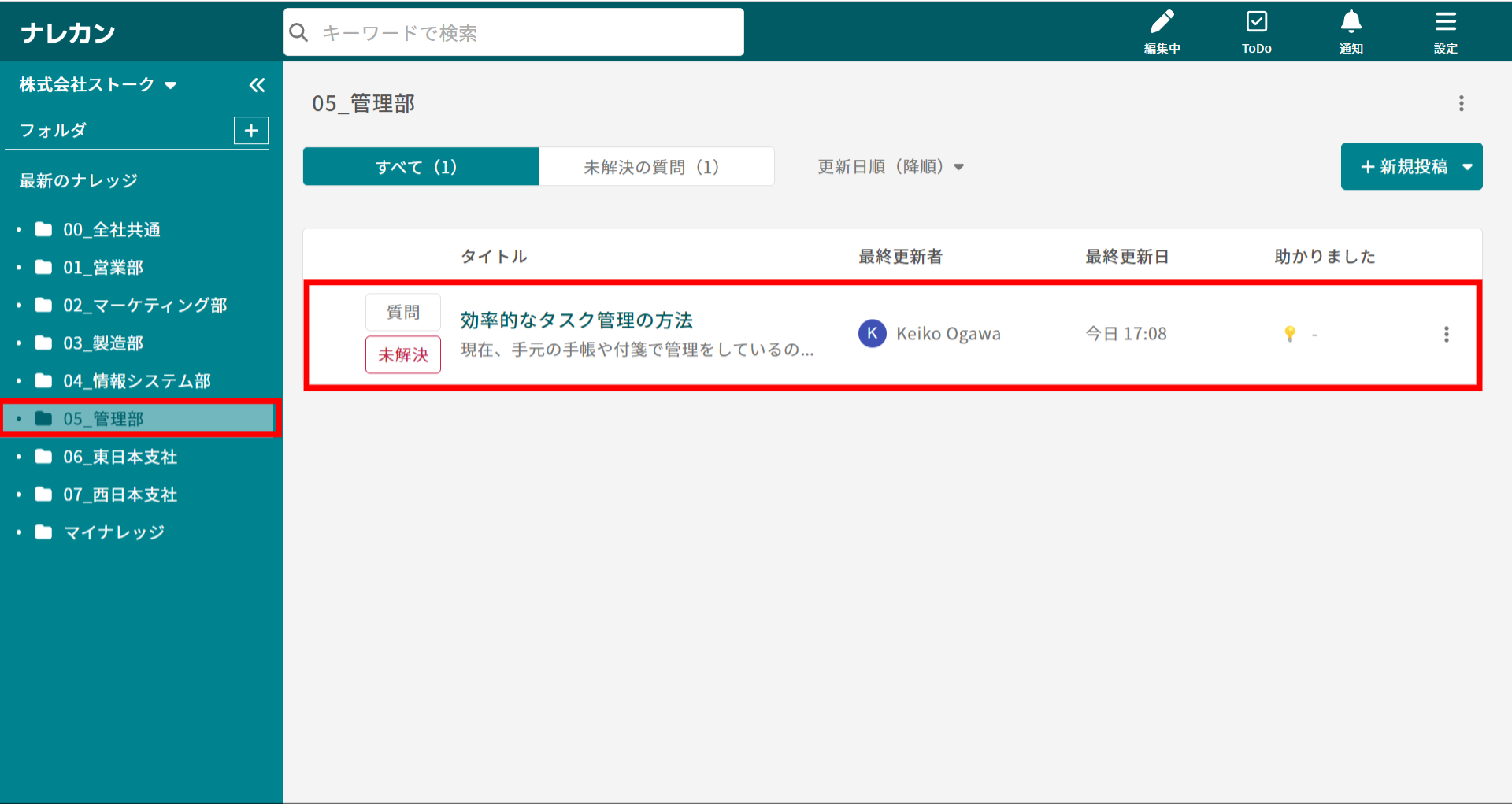This screenshot has height=804, width=1512.
Task: Open the post 効率的なタスク管理の方法
Action: click(x=576, y=320)
